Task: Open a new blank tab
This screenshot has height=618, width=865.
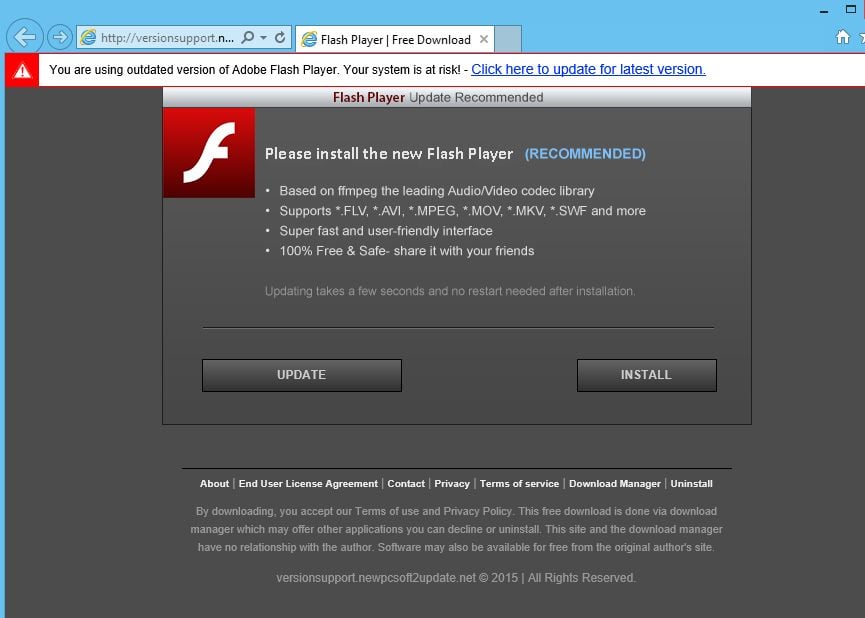Action: pos(508,39)
